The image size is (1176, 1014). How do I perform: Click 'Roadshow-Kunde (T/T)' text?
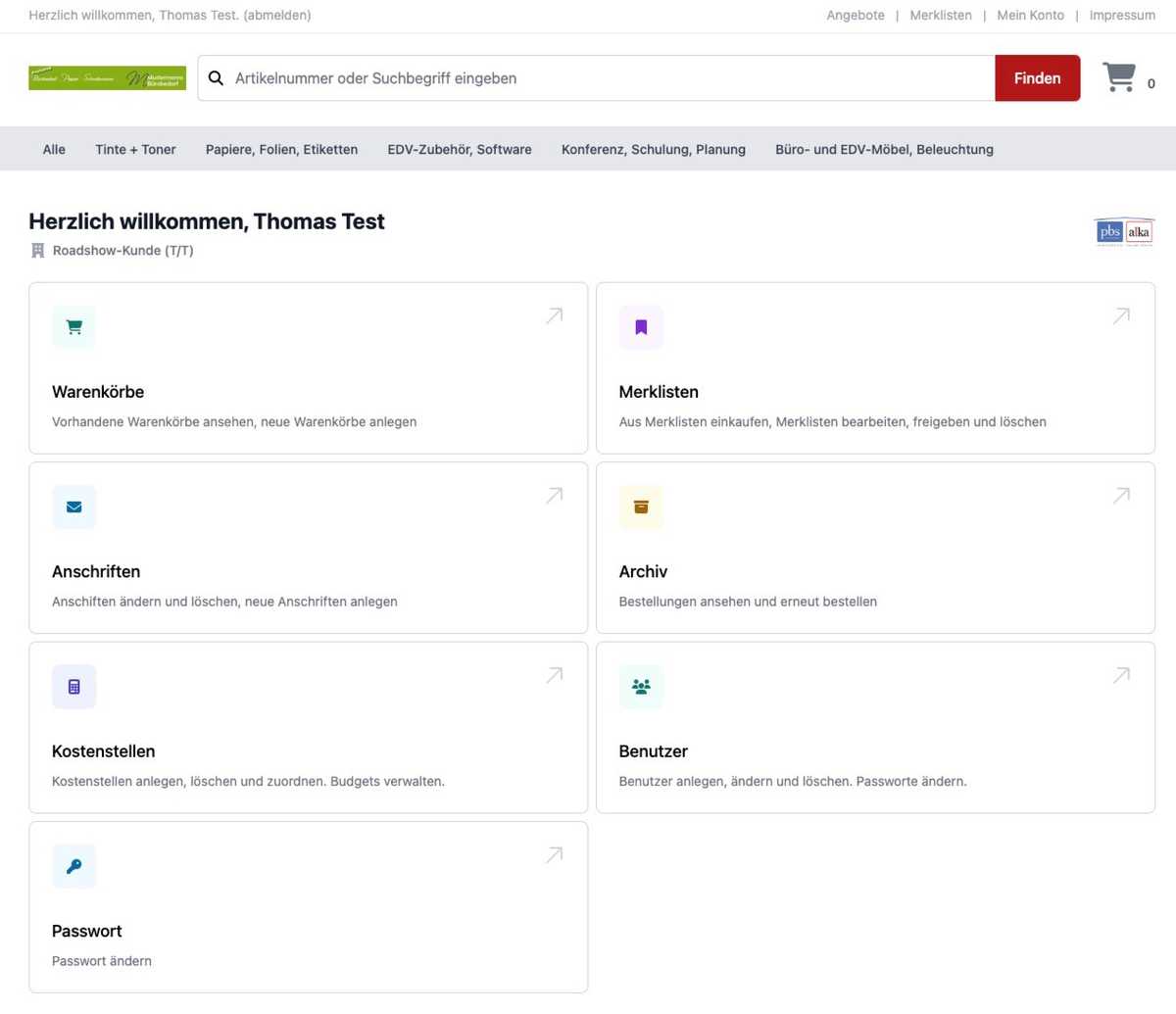(123, 251)
